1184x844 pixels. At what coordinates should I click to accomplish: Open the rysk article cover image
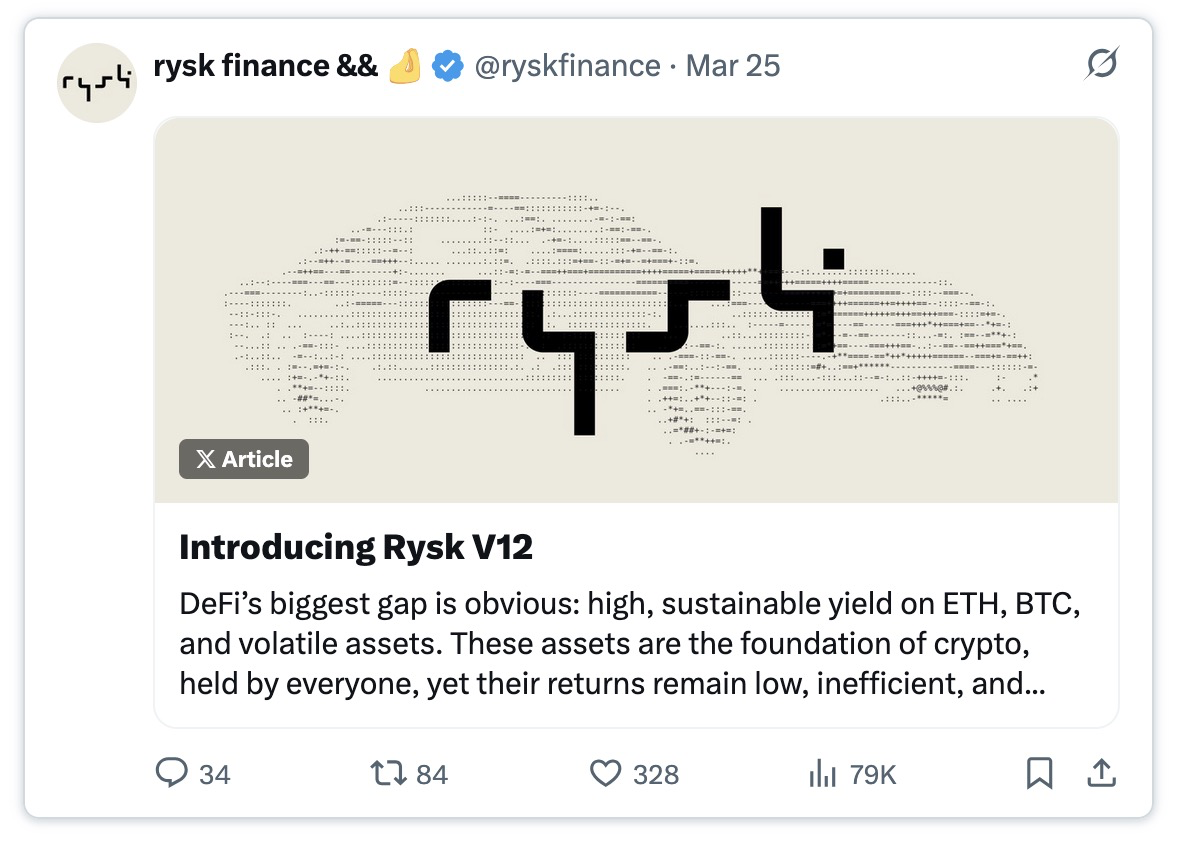(636, 310)
